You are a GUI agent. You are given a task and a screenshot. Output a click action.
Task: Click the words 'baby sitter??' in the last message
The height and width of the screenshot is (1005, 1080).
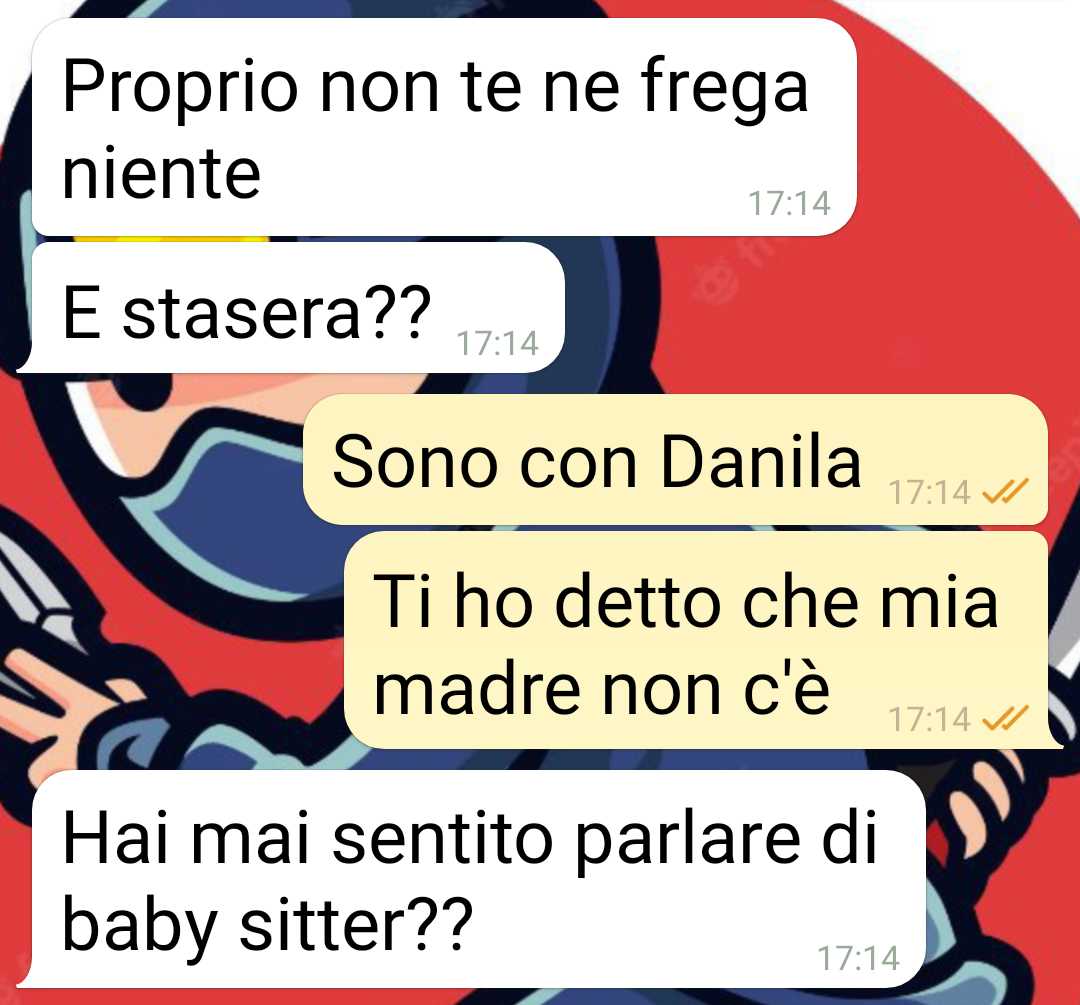[267, 925]
